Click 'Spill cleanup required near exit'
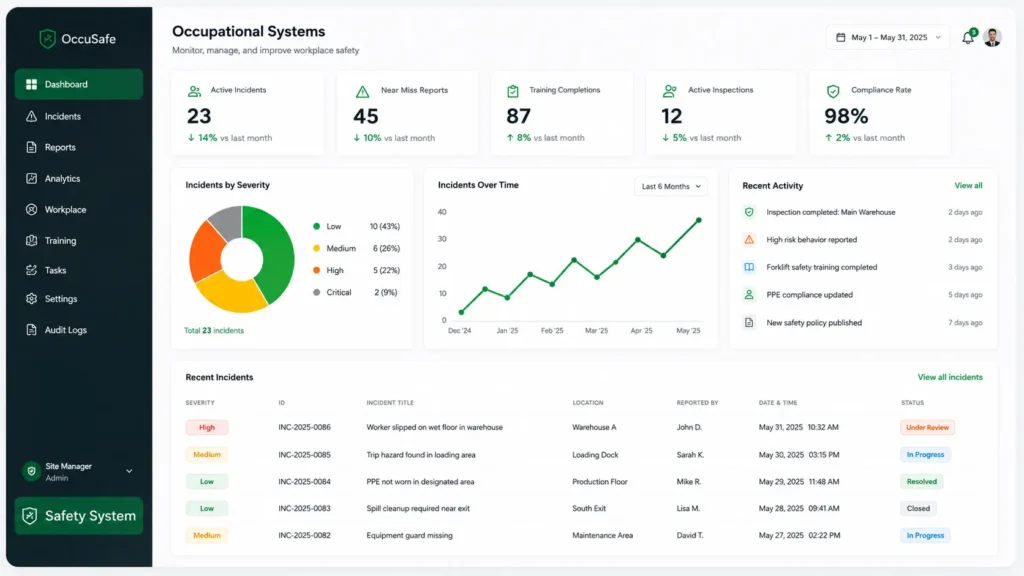Screen dimensions: 1024x576 click(x=418, y=508)
